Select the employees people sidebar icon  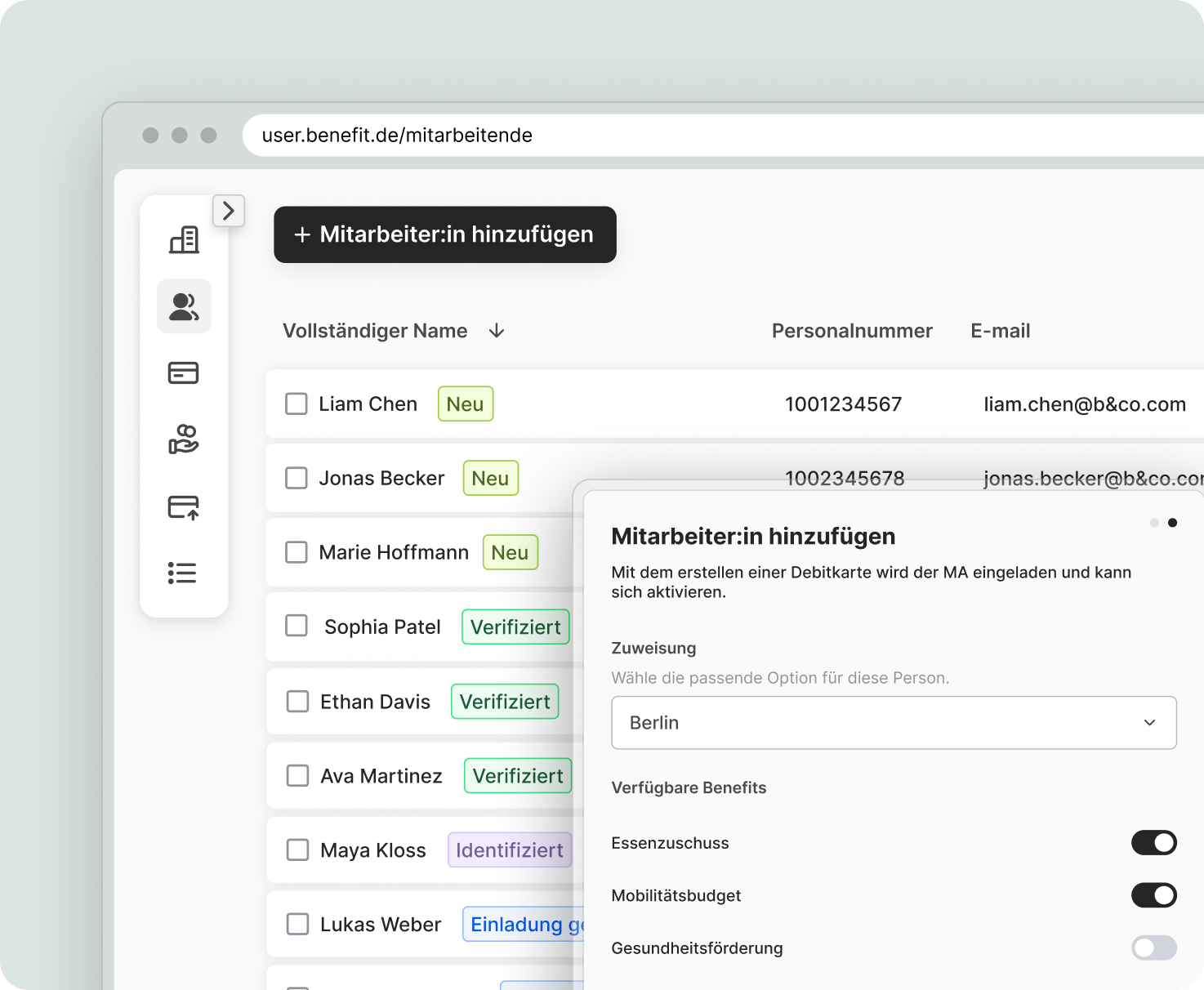184,306
